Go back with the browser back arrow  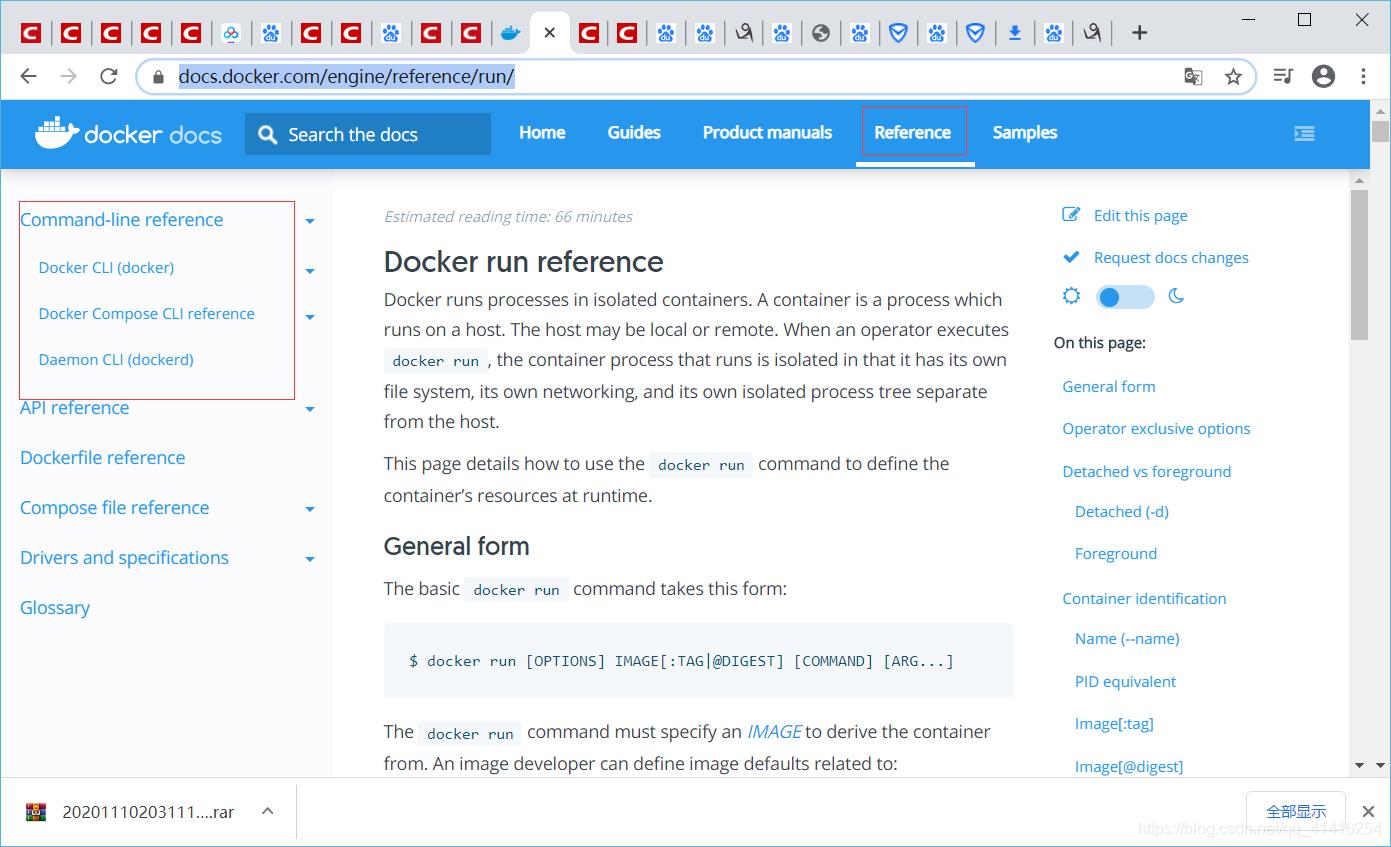point(28,76)
